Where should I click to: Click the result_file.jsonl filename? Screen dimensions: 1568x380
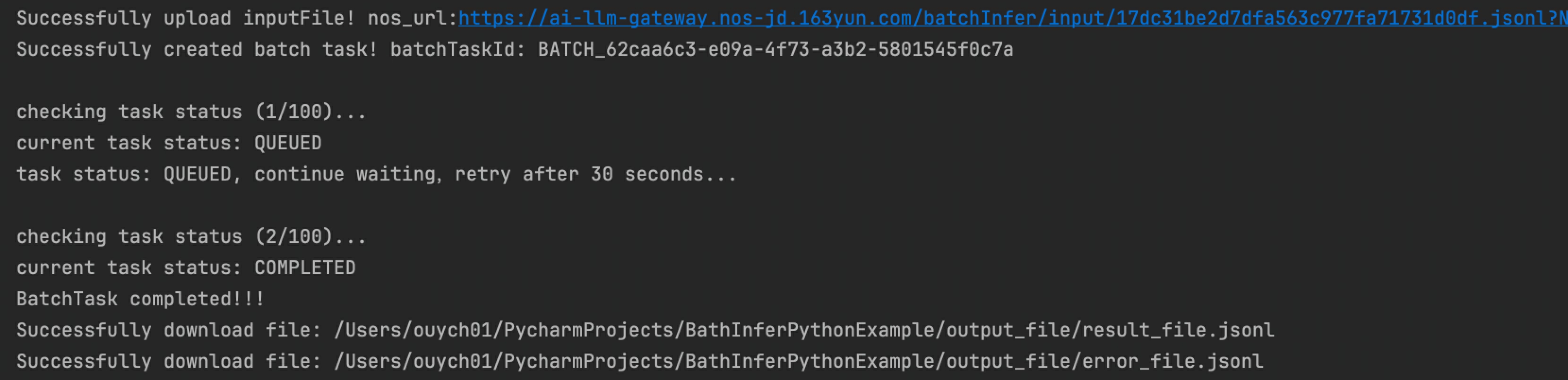(1178, 330)
